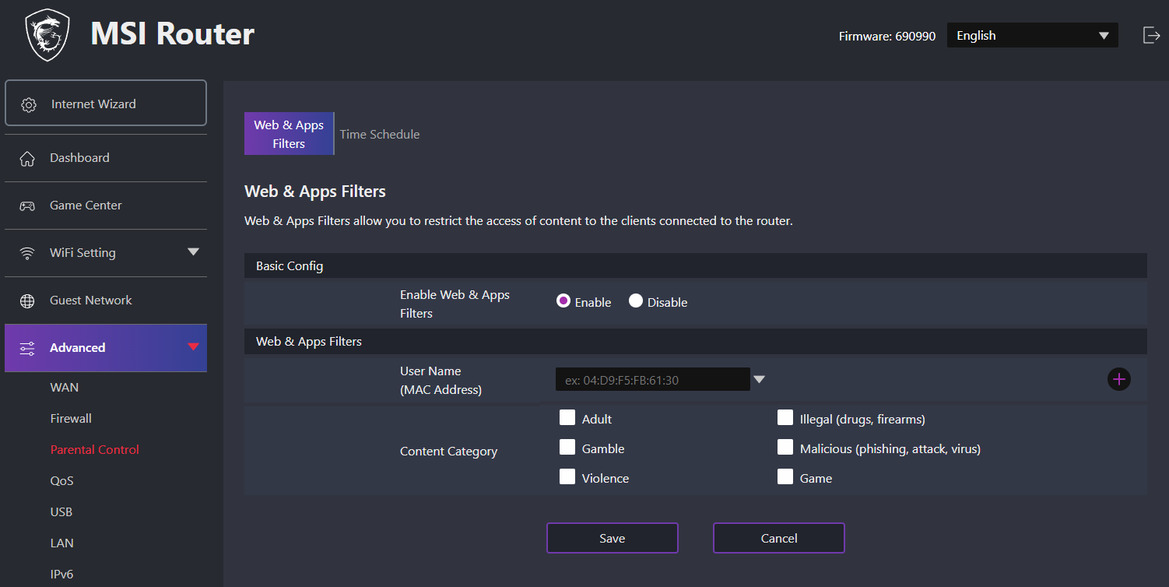
Task: Click the Firmware: 690990 text
Action: [887, 37]
